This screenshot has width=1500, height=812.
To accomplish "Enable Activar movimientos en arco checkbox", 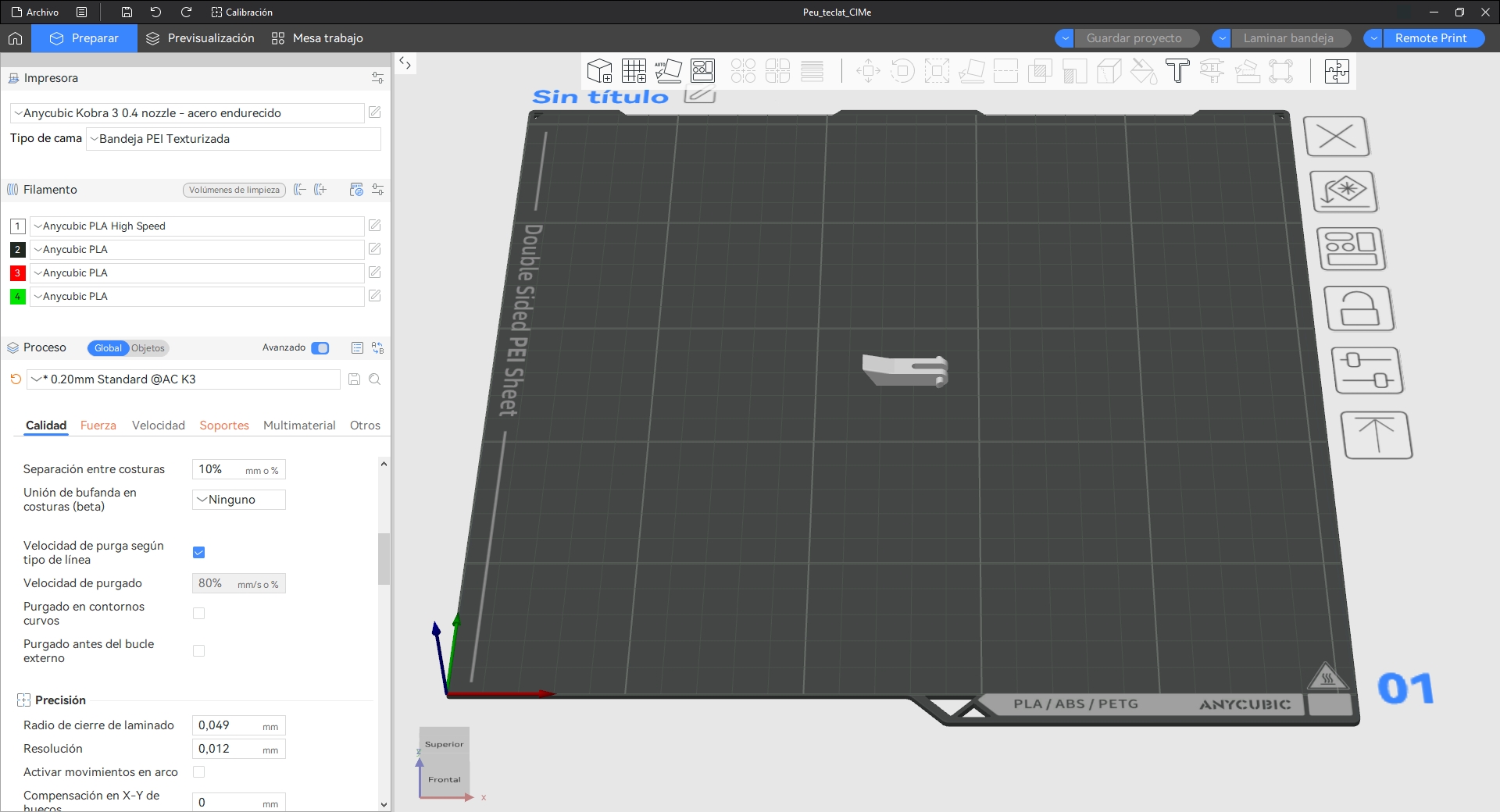I will tap(198, 772).
